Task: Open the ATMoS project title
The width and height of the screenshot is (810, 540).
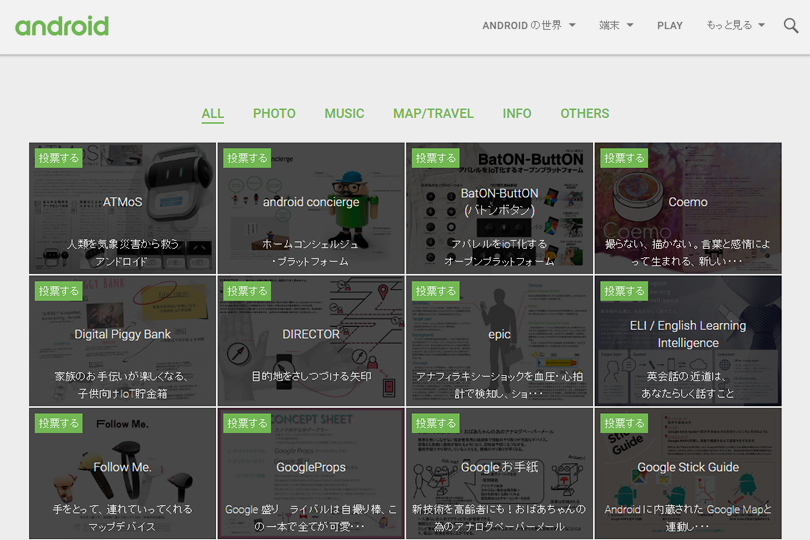Action: coord(122,202)
